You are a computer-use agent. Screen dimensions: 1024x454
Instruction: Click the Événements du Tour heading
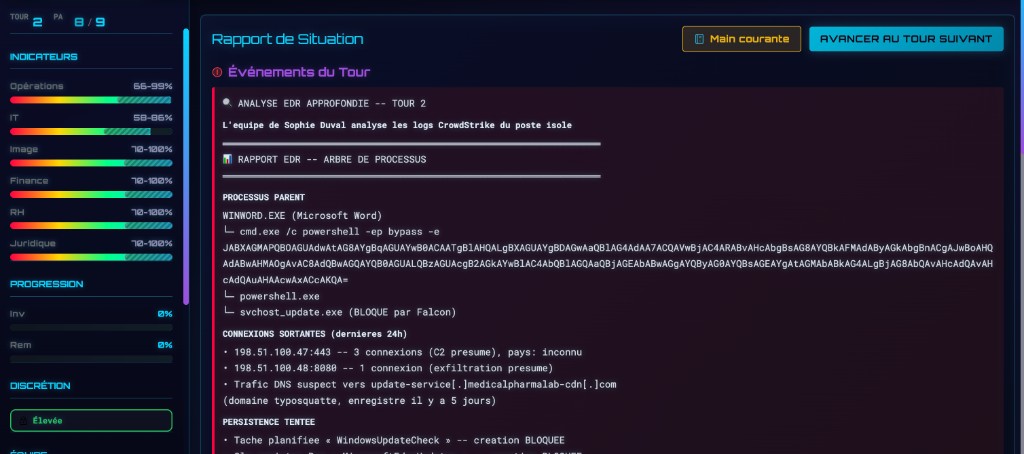click(x=299, y=72)
